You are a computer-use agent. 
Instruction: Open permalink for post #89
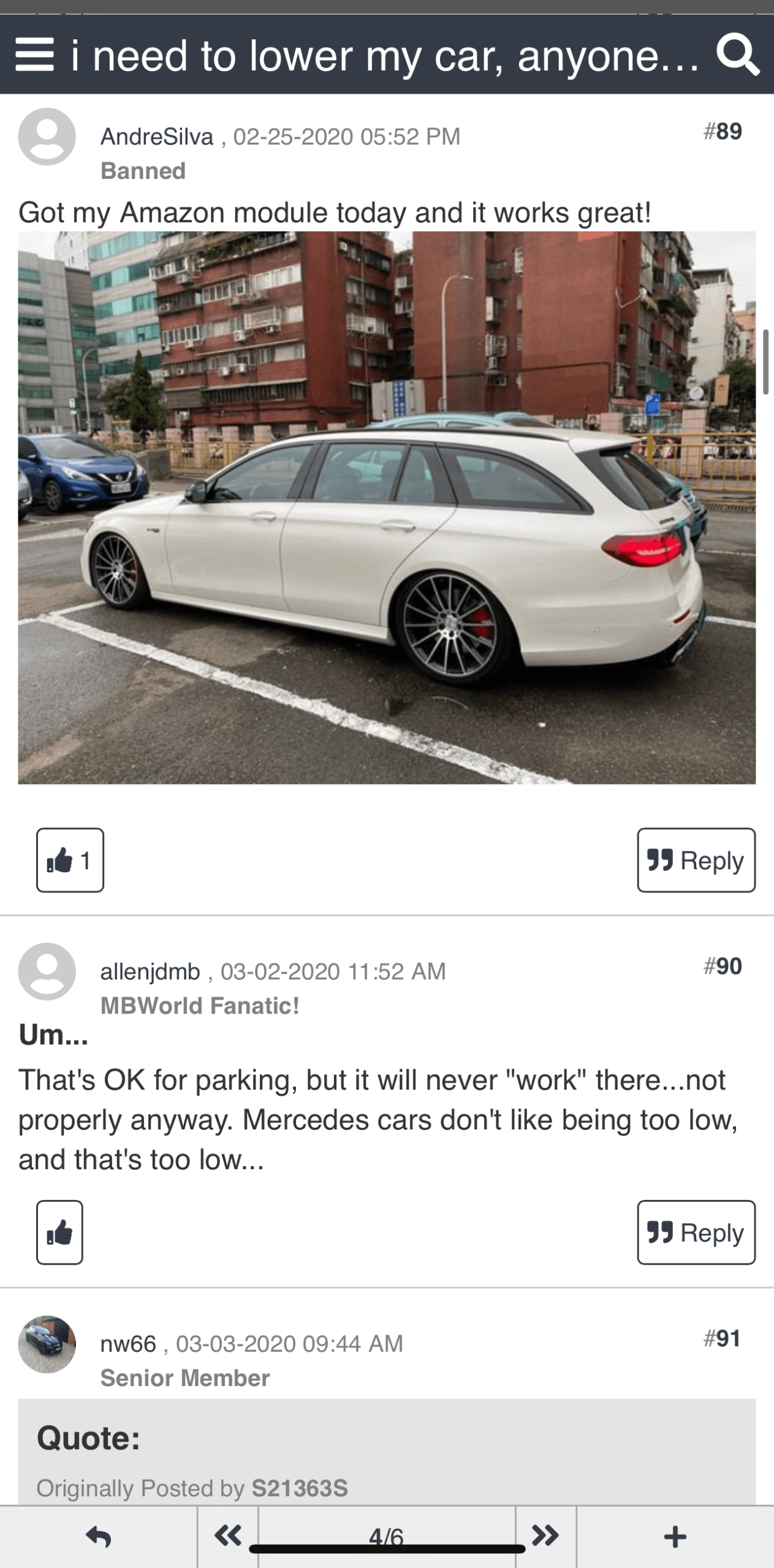(723, 131)
